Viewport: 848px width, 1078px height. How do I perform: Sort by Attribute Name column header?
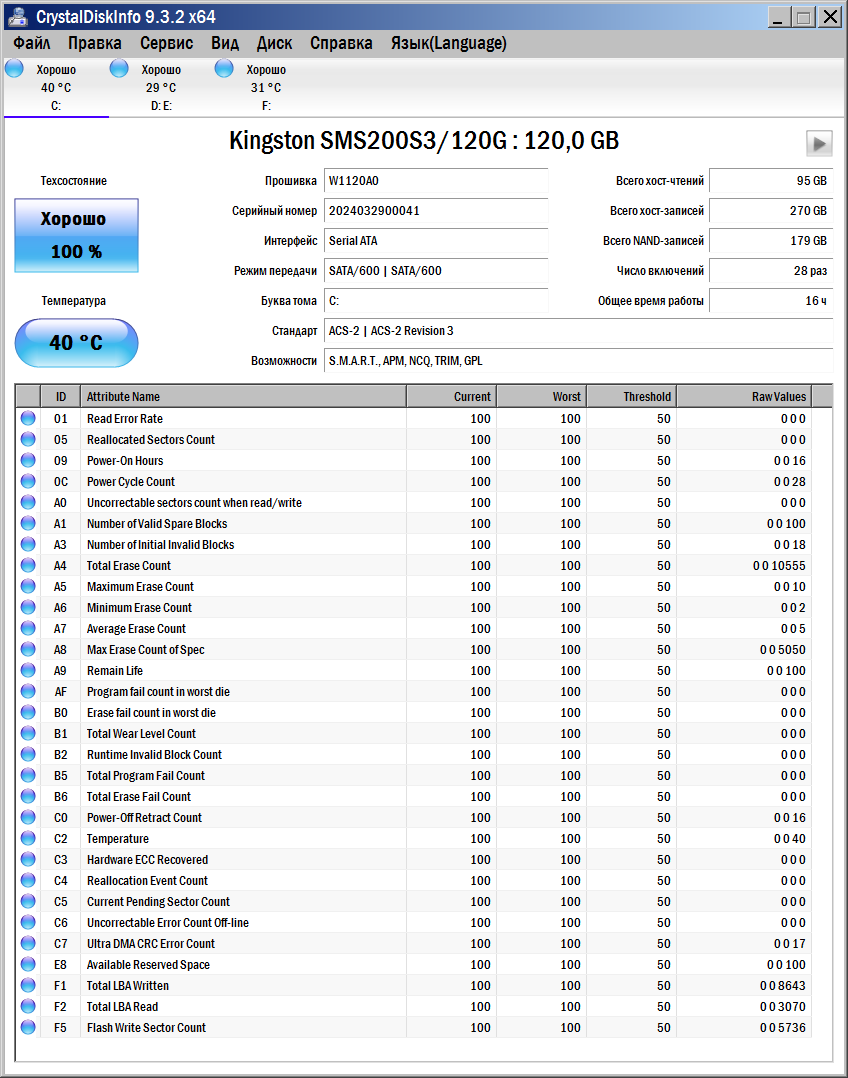pyautogui.click(x=243, y=397)
